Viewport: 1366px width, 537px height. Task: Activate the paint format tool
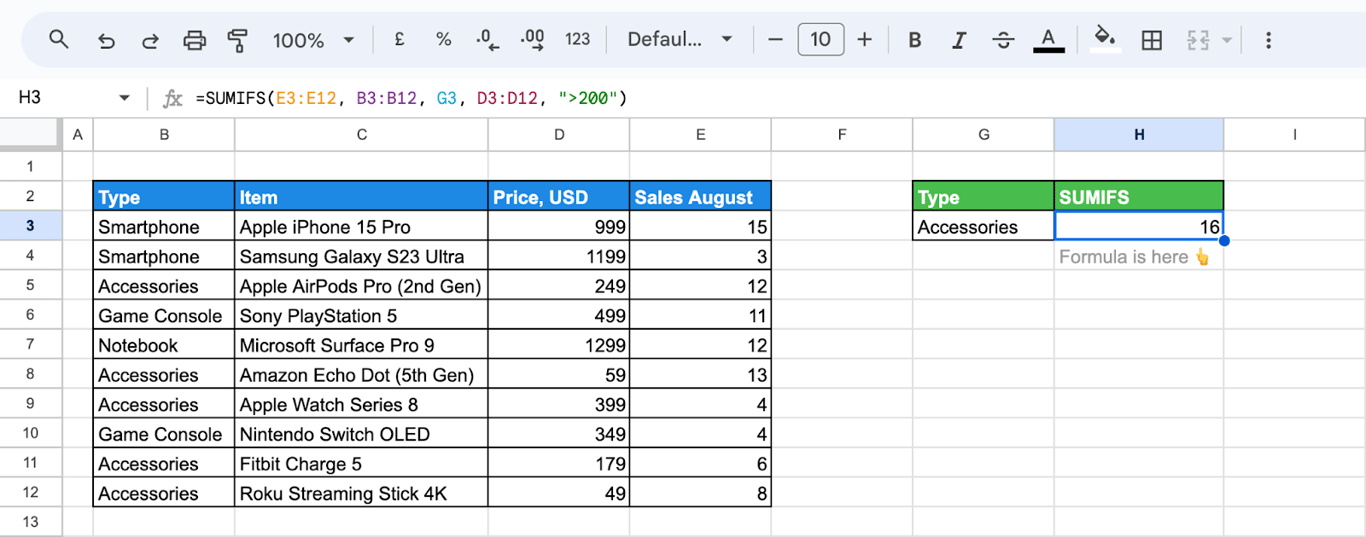[238, 40]
